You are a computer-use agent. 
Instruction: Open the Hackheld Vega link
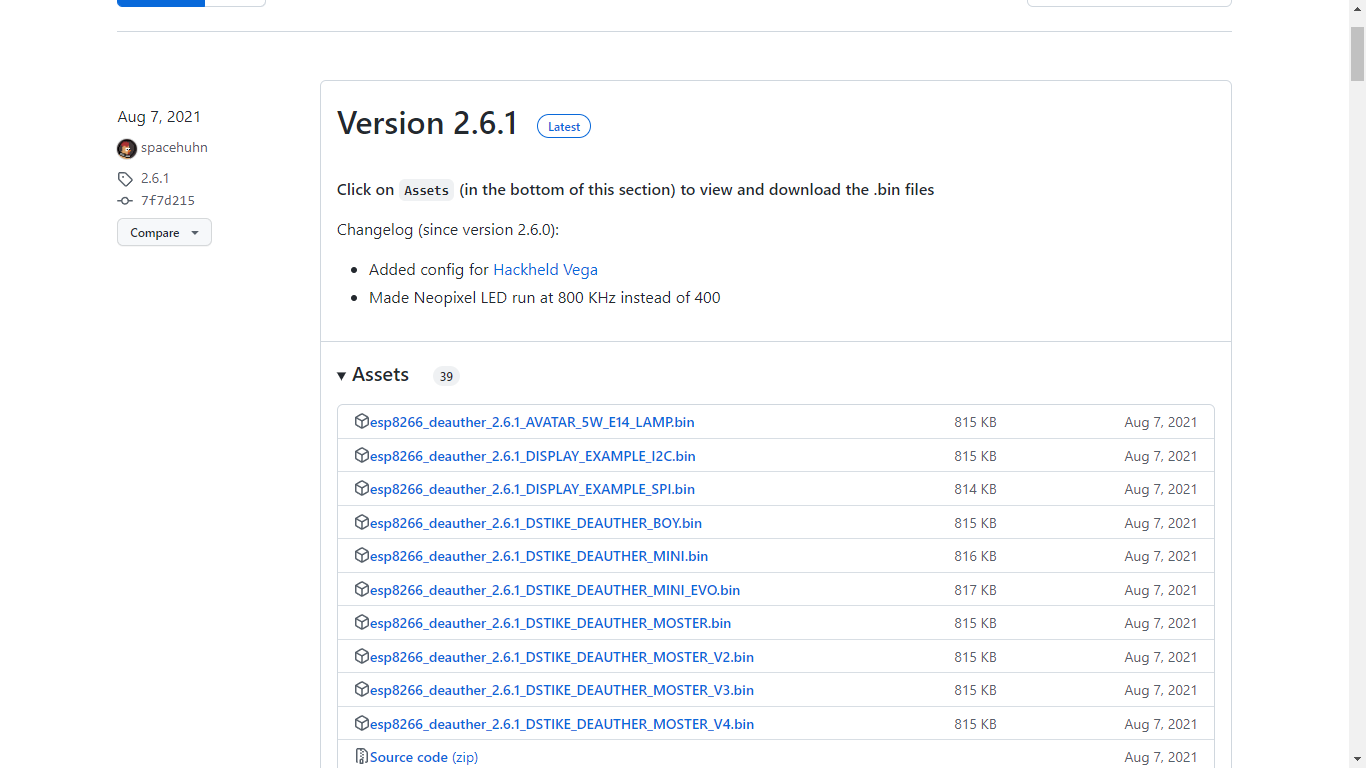pos(545,269)
